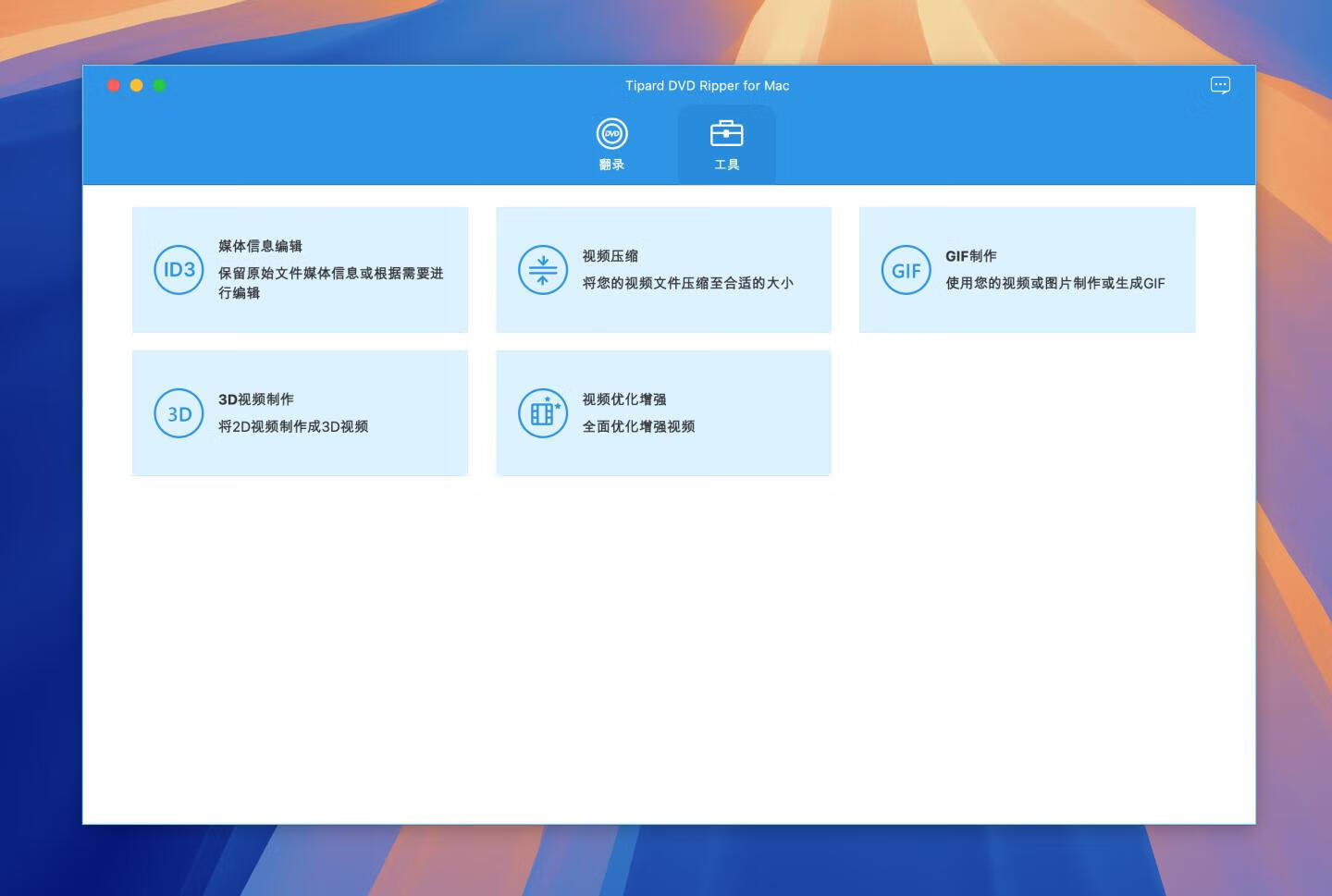
Task: Click the text 使用您的视频或图片制作或生成GIF
Action: tap(1055, 283)
